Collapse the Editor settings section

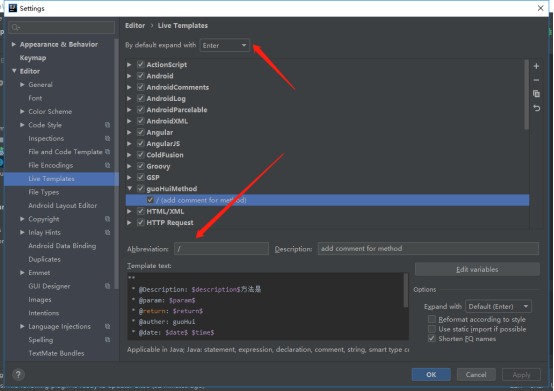(x=14, y=71)
